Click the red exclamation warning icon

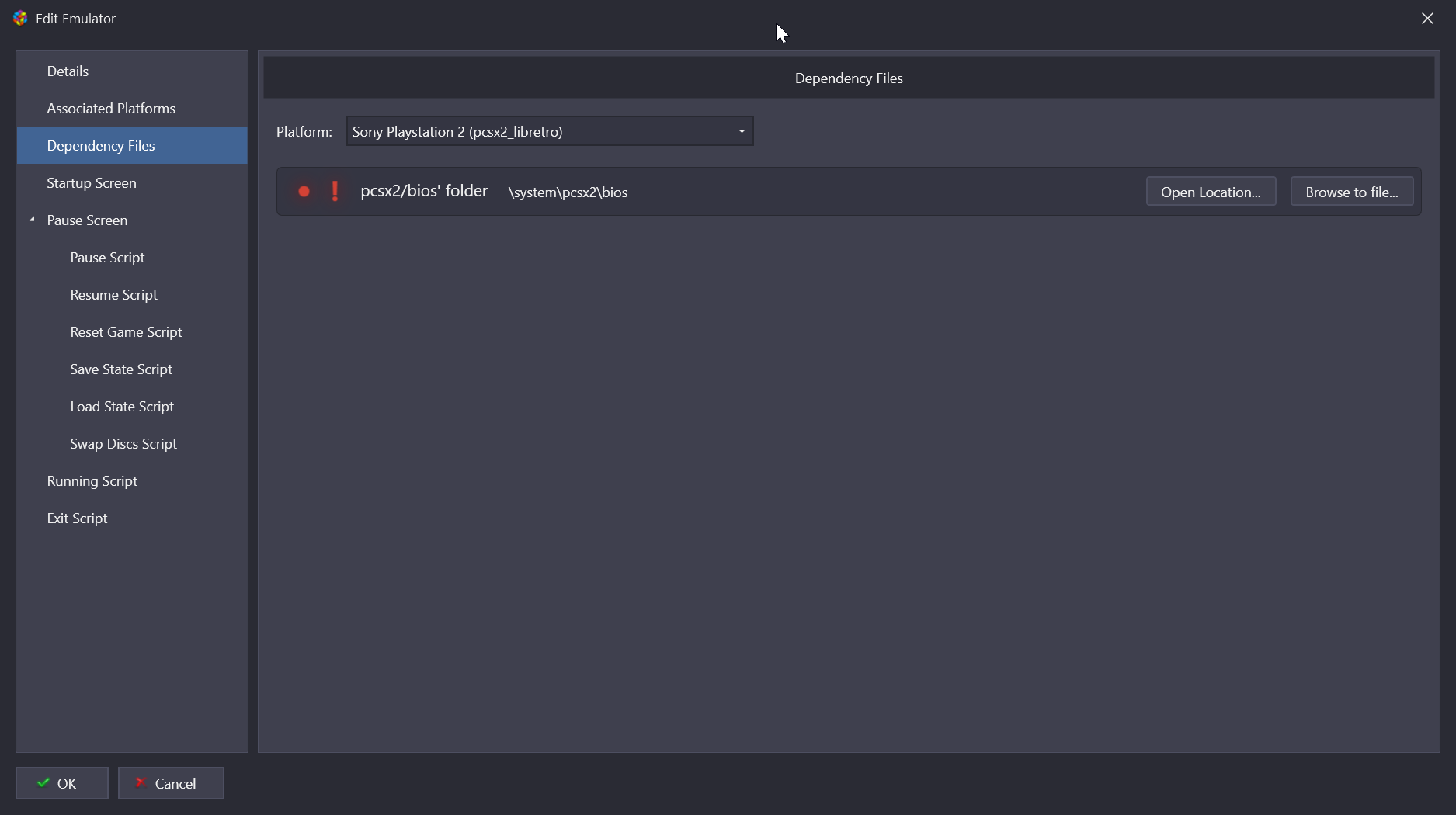[x=335, y=191]
